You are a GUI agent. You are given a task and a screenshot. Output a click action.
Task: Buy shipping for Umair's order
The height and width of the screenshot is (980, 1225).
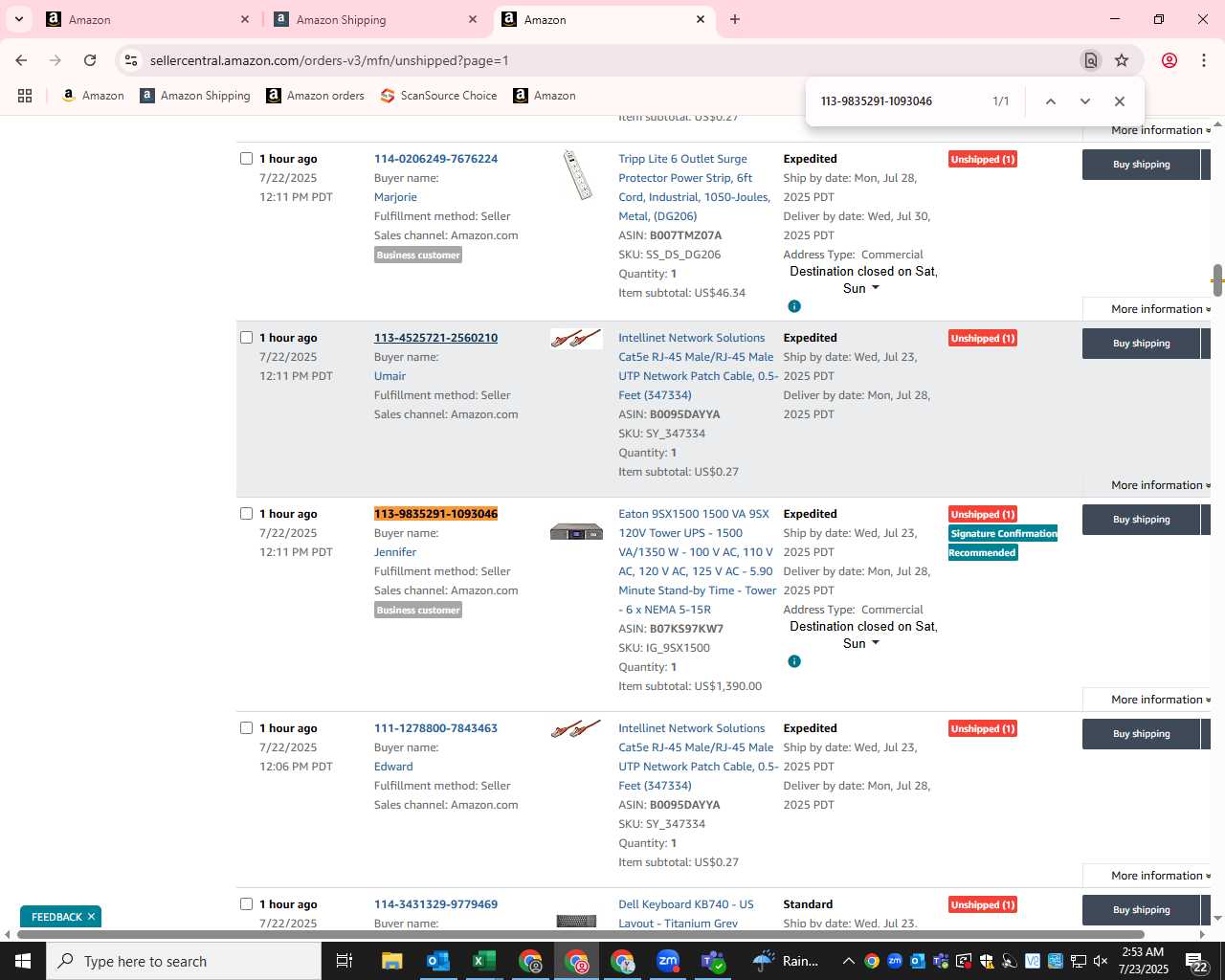pyautogui.click(x=1141, y=344)
